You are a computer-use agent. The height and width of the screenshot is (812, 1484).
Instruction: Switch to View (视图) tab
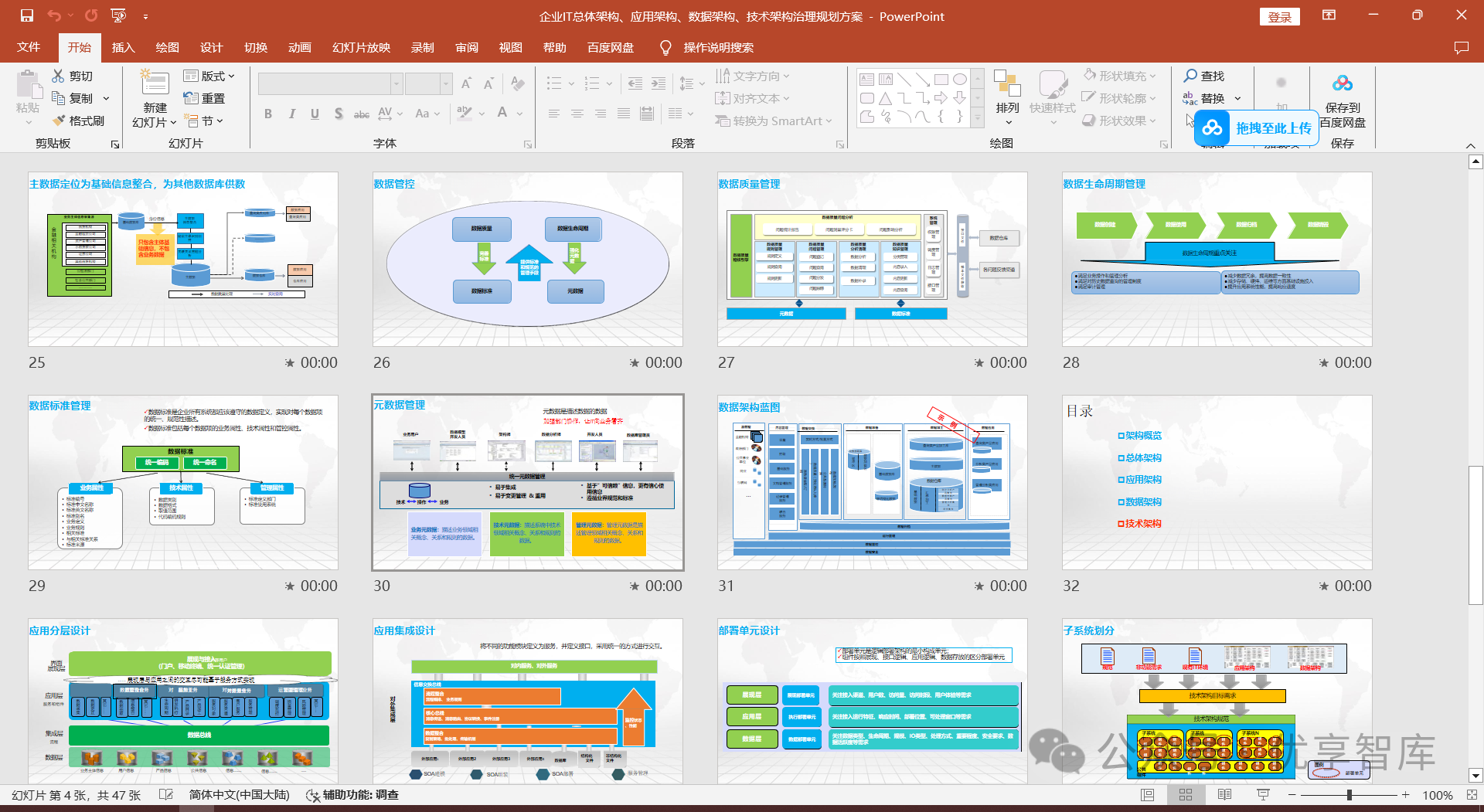pos(510,47)
